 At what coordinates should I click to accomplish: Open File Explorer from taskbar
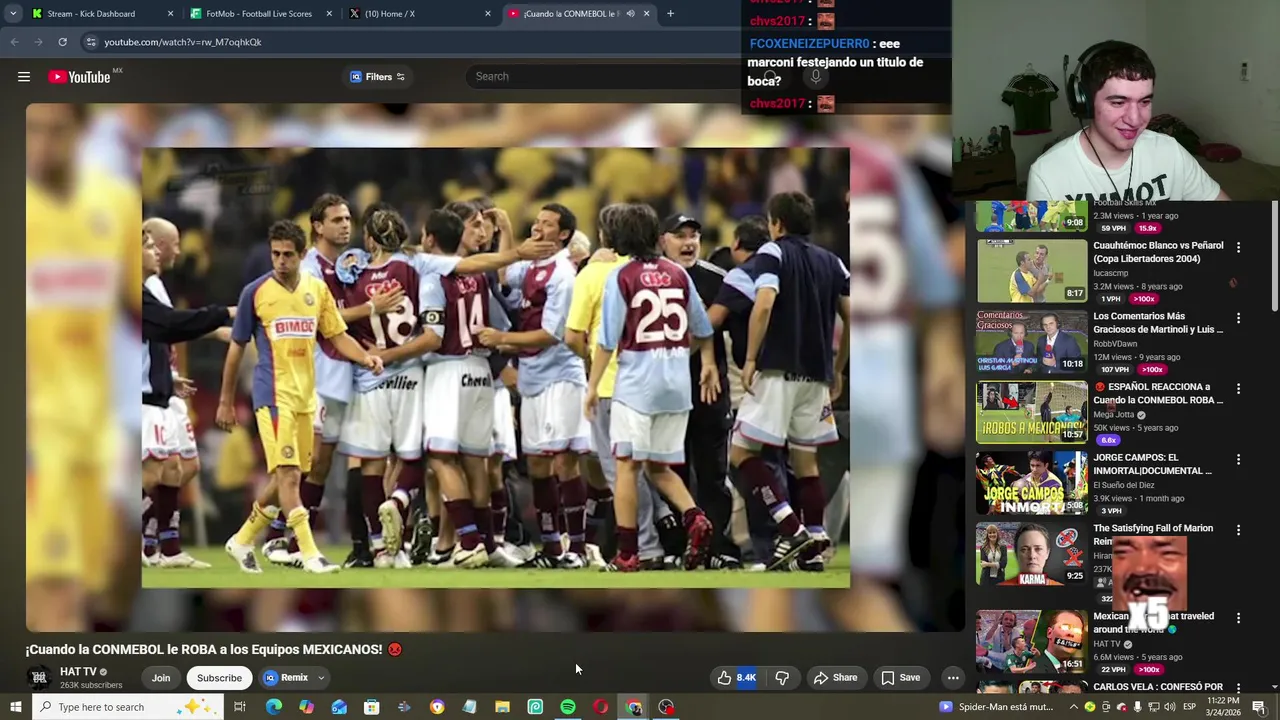[502, 707]
